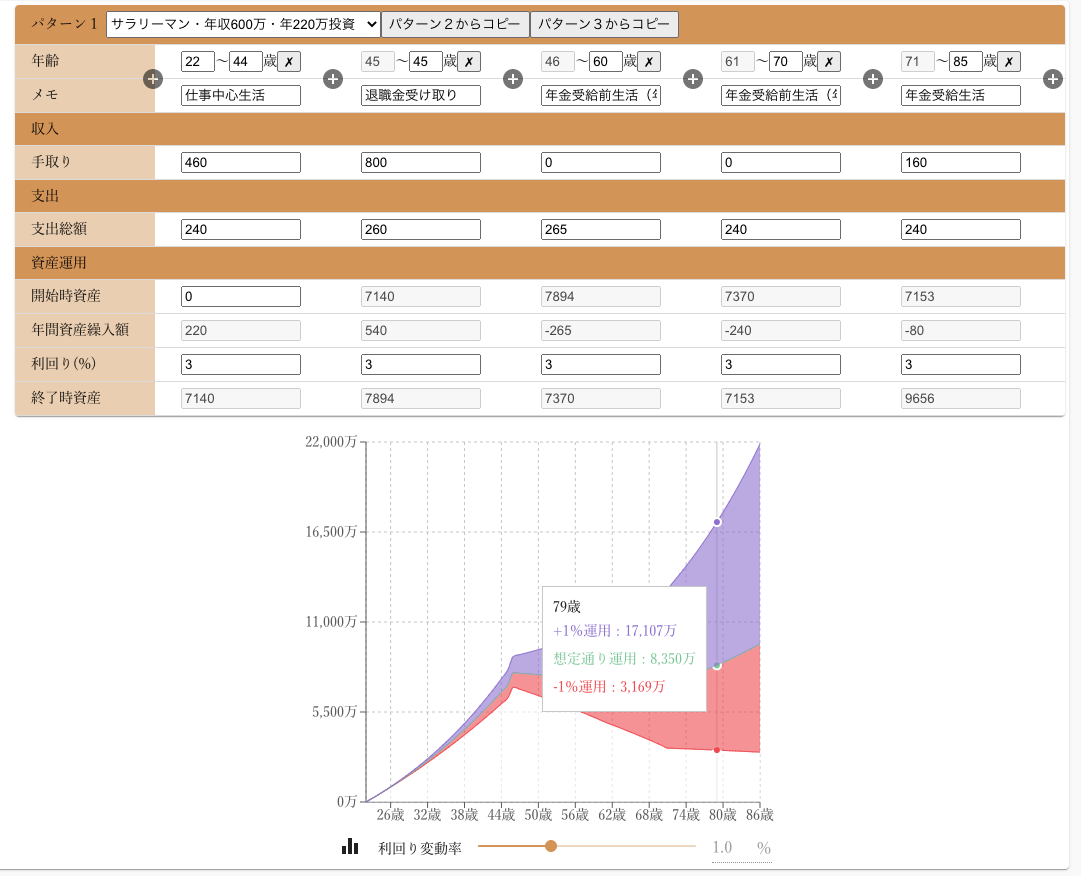
Task: Open the パターン1 preset dropdown
Action: click(x=243, y=24)
